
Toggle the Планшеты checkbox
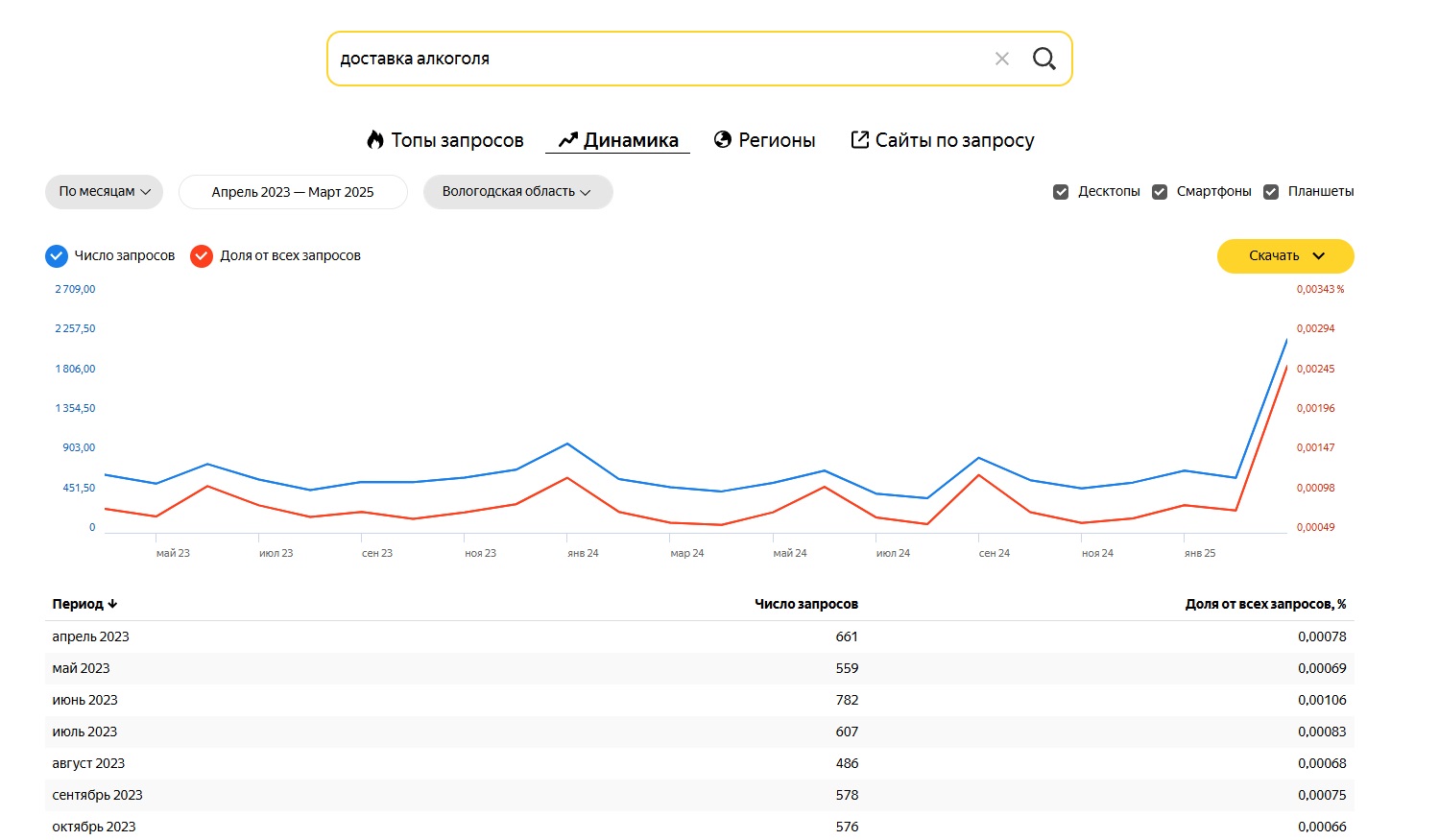tap(1271, 192)
